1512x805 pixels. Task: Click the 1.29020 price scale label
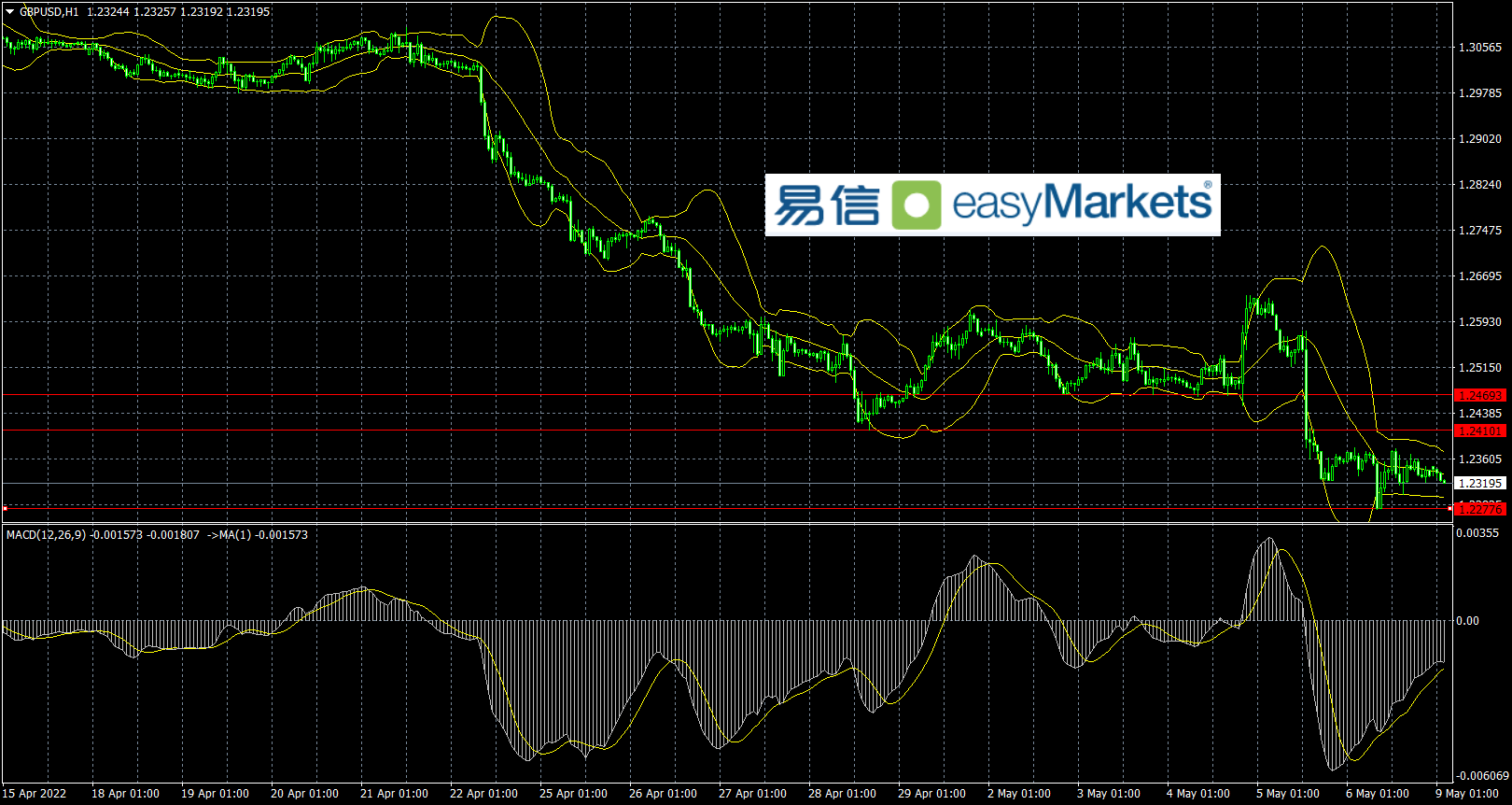1480,139
